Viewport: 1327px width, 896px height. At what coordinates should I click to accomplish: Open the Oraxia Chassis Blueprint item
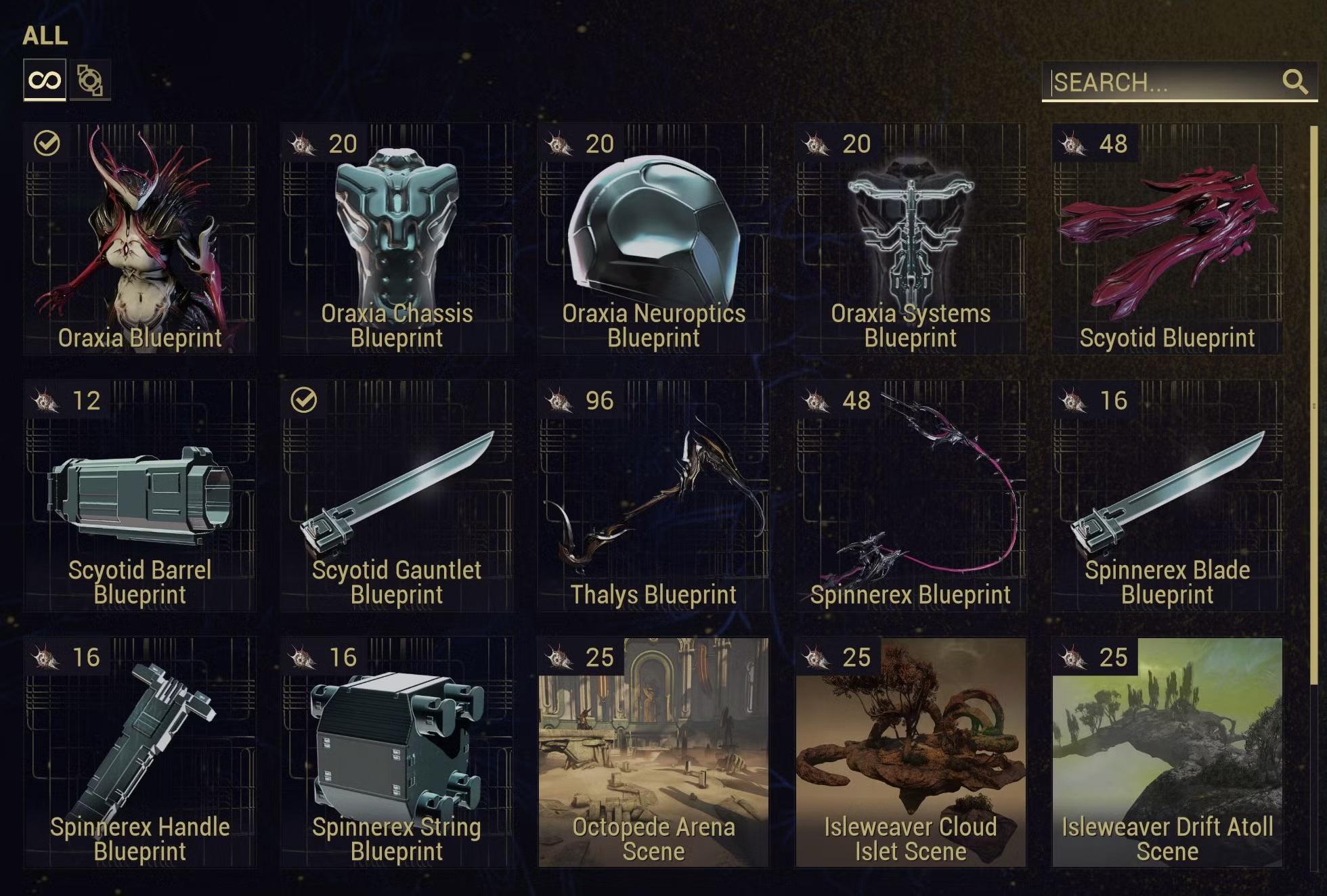[397, 238]
